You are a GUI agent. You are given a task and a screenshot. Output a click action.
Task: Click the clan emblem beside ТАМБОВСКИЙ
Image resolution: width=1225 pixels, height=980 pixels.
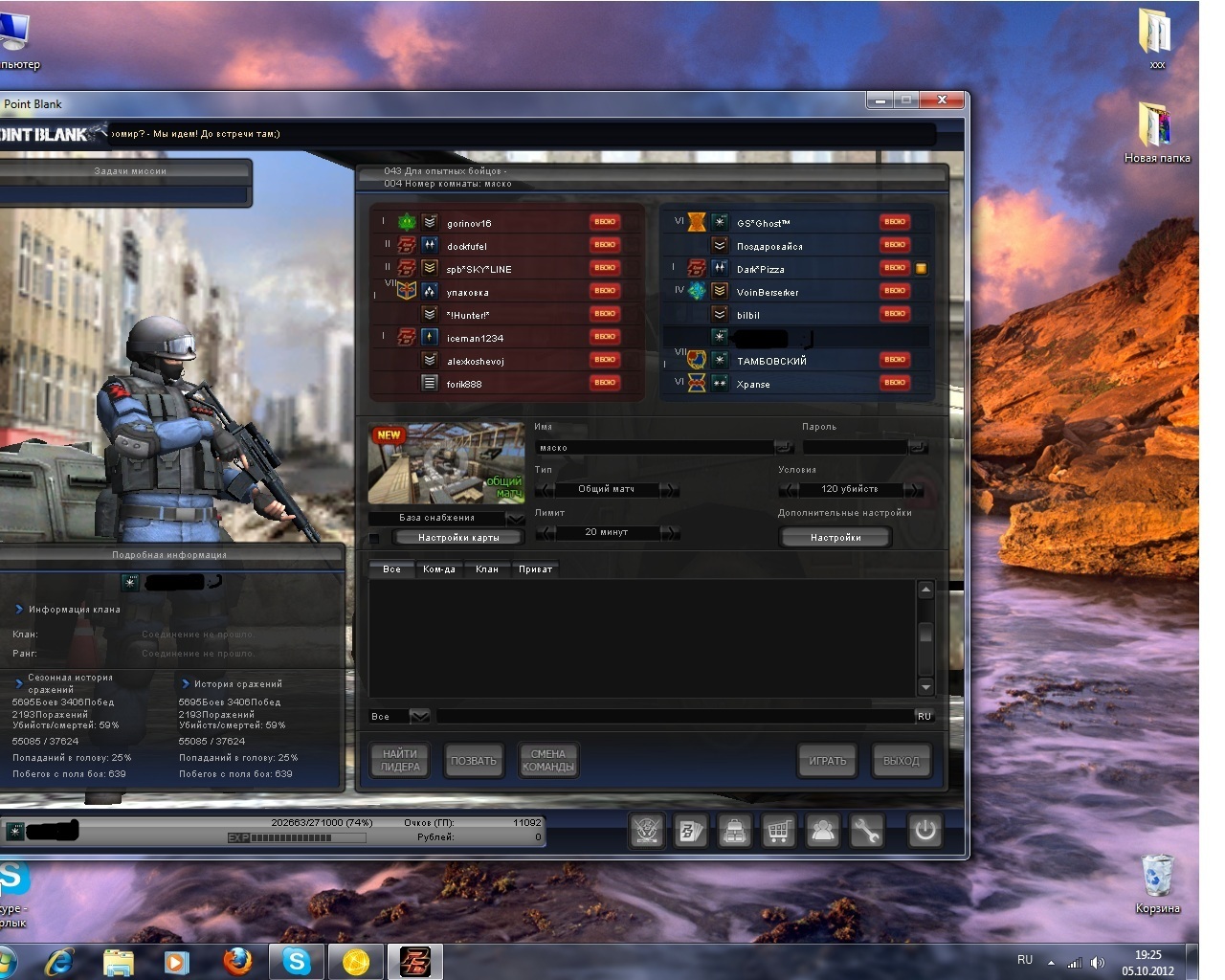click(697, 360)
